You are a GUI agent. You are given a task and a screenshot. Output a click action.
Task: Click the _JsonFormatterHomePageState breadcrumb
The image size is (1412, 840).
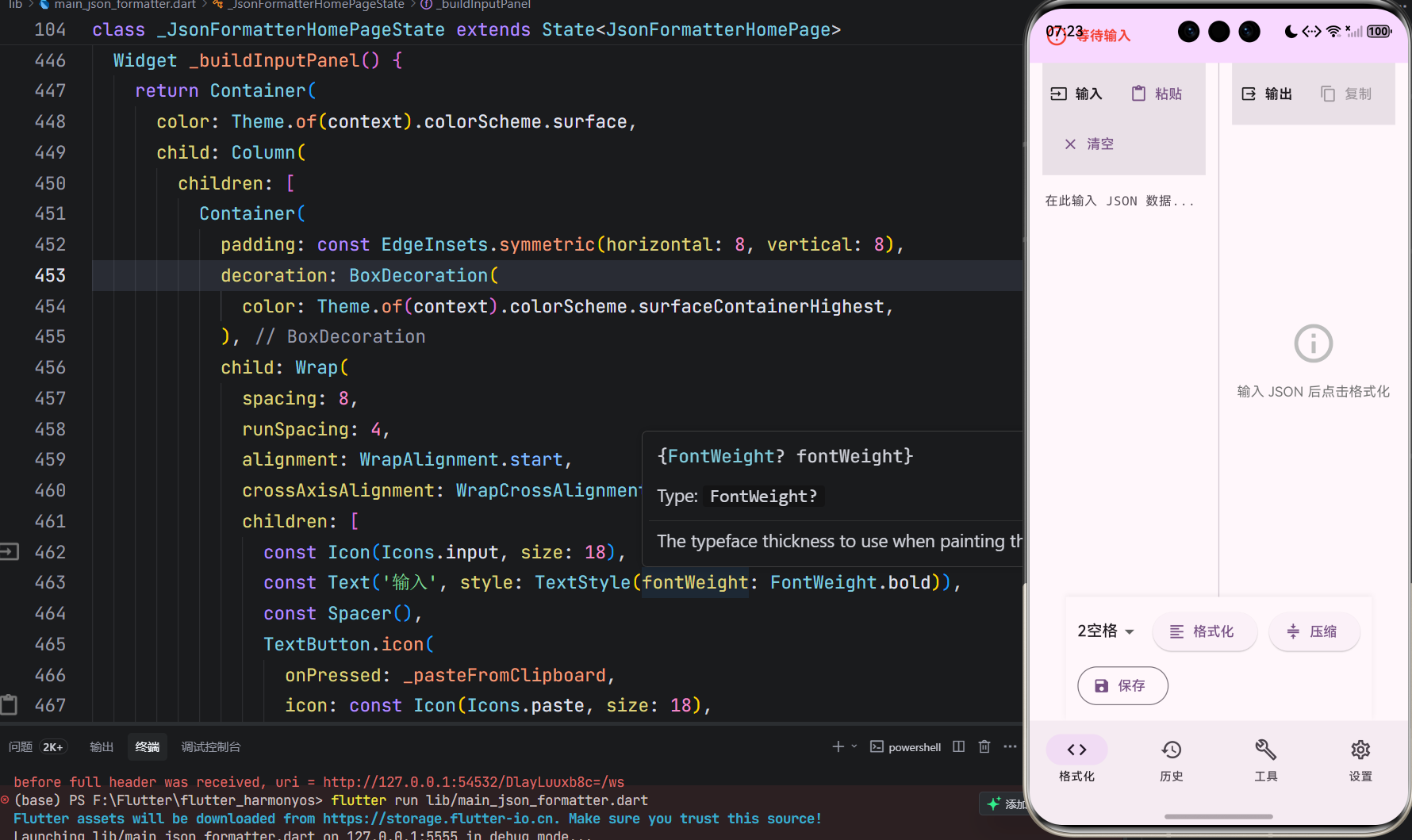click(x=316, y=5)
